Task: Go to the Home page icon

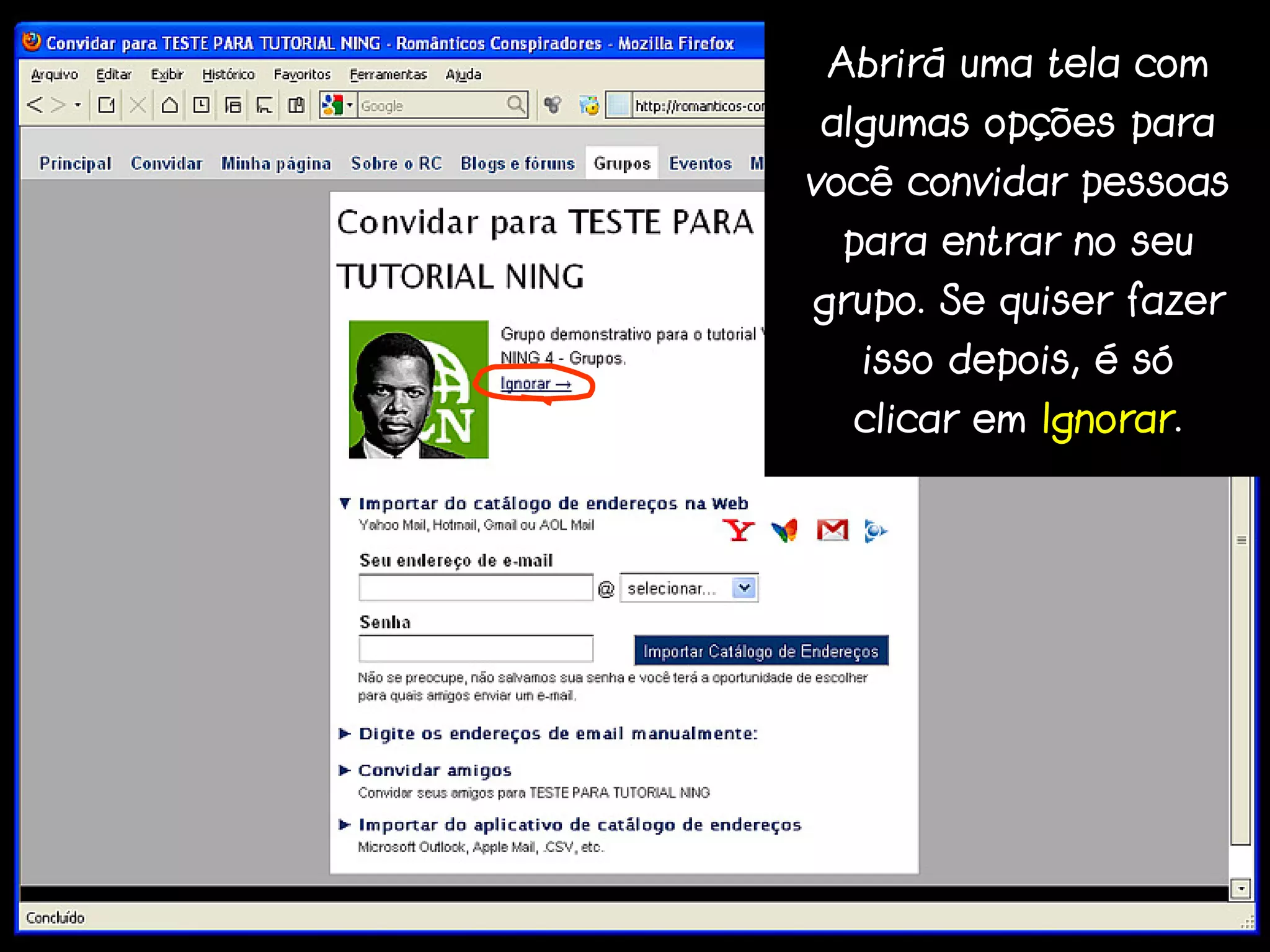Action: (x=169, y=105)
